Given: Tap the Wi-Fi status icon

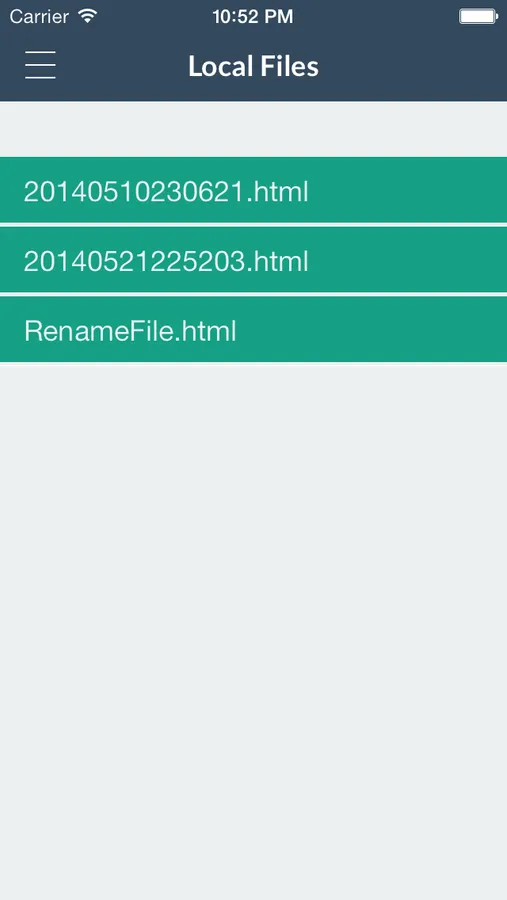Looking at the screenshot, I should click(x=88, y=16).
